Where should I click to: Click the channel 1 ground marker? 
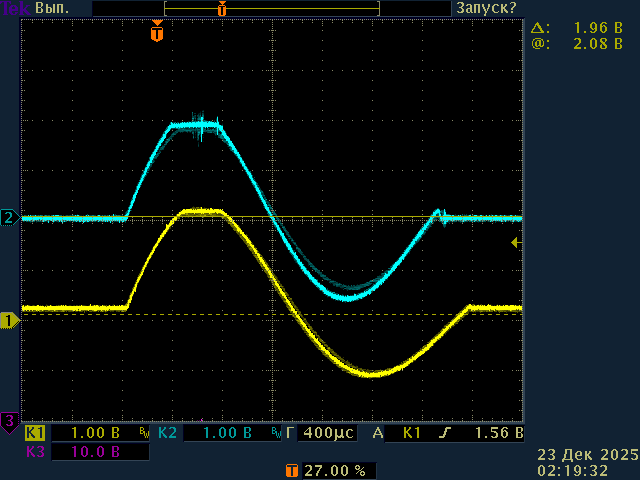click(9, 320)
